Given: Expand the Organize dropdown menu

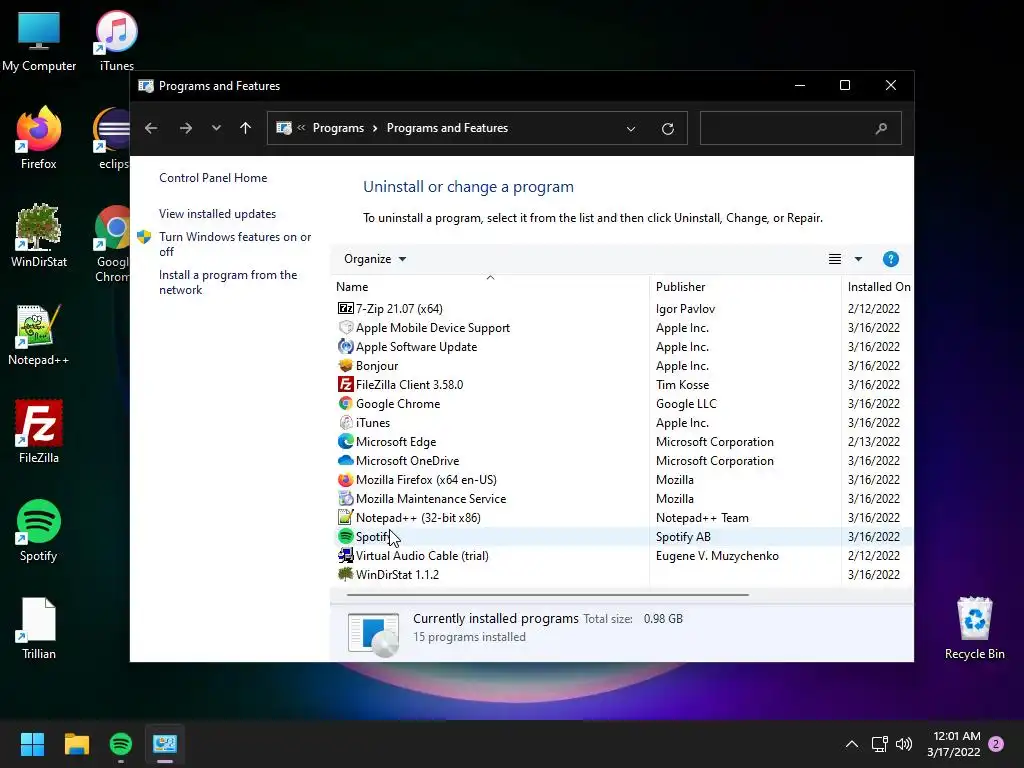Looking at the screenshot, I should pos(375,259).
